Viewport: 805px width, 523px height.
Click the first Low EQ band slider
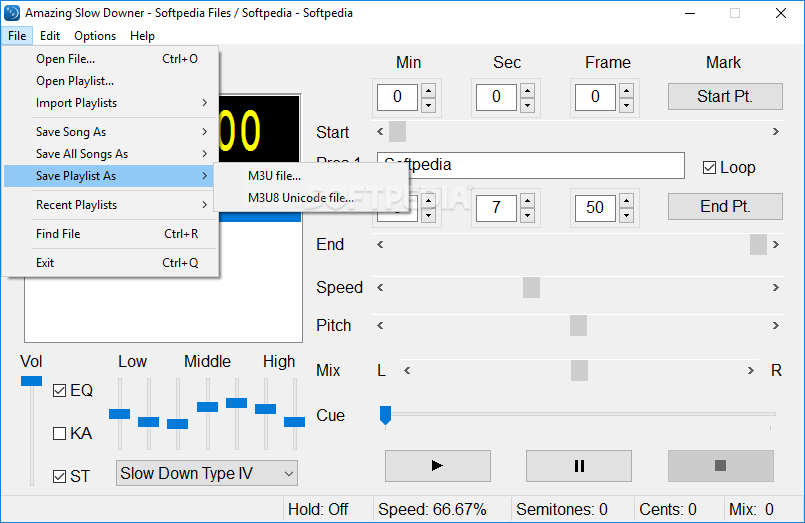[120, 414]
